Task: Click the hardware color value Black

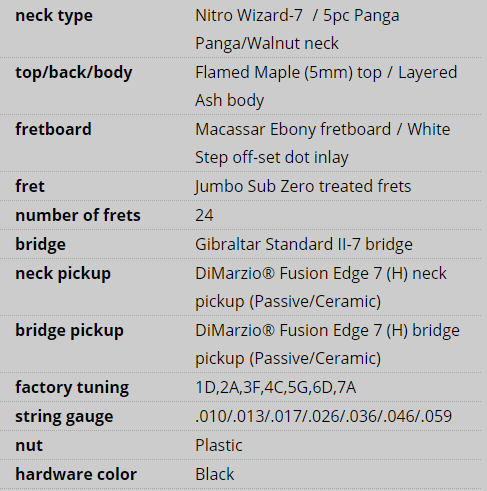Action: coord(215,474)
